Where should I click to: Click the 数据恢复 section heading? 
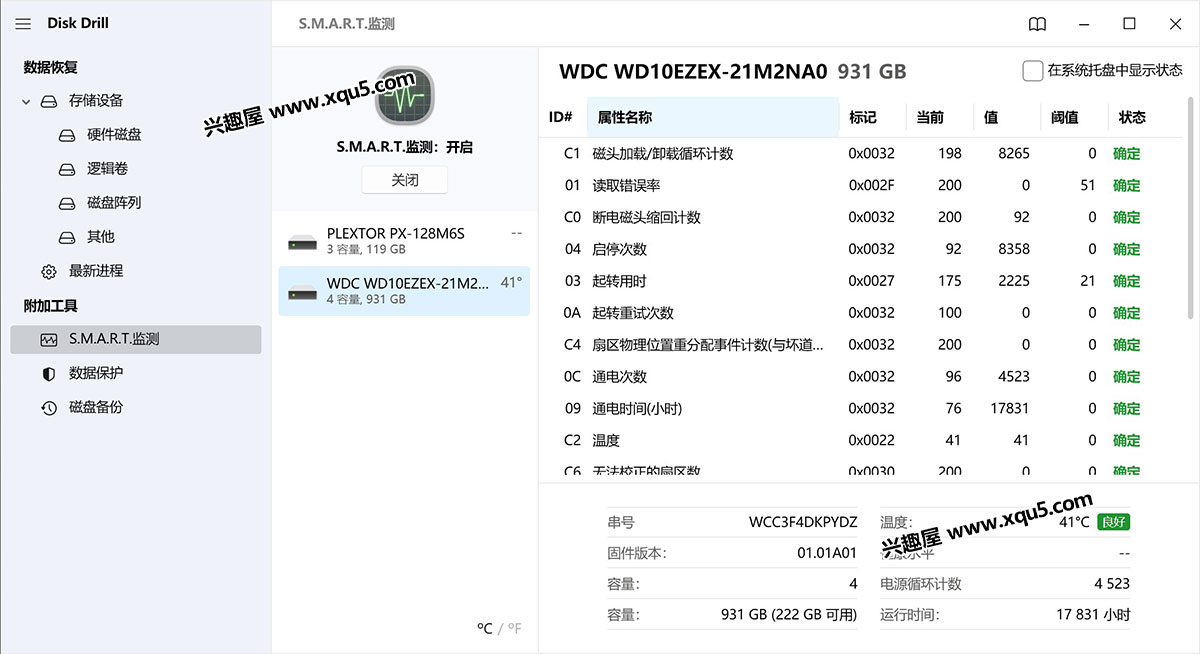point(50,68)
